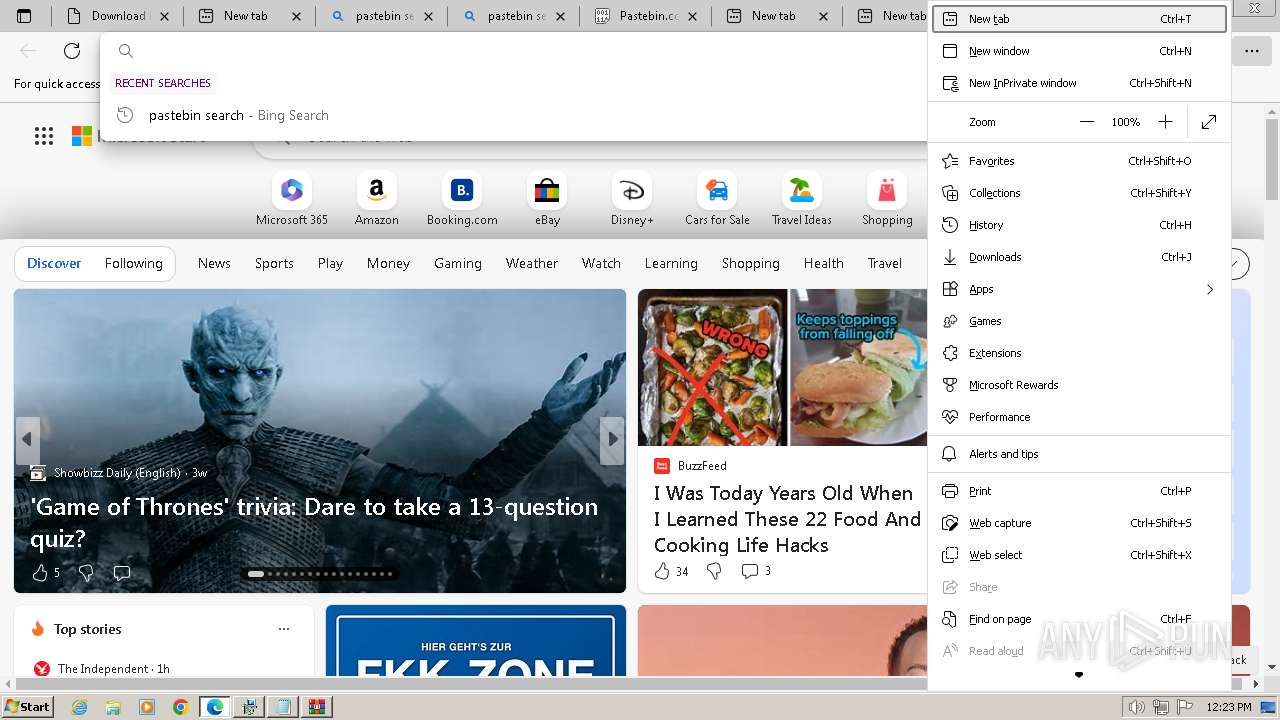The image size is (1280, 720).
Task: Select New tab in the Edge menu
Action: [1080, 19]
